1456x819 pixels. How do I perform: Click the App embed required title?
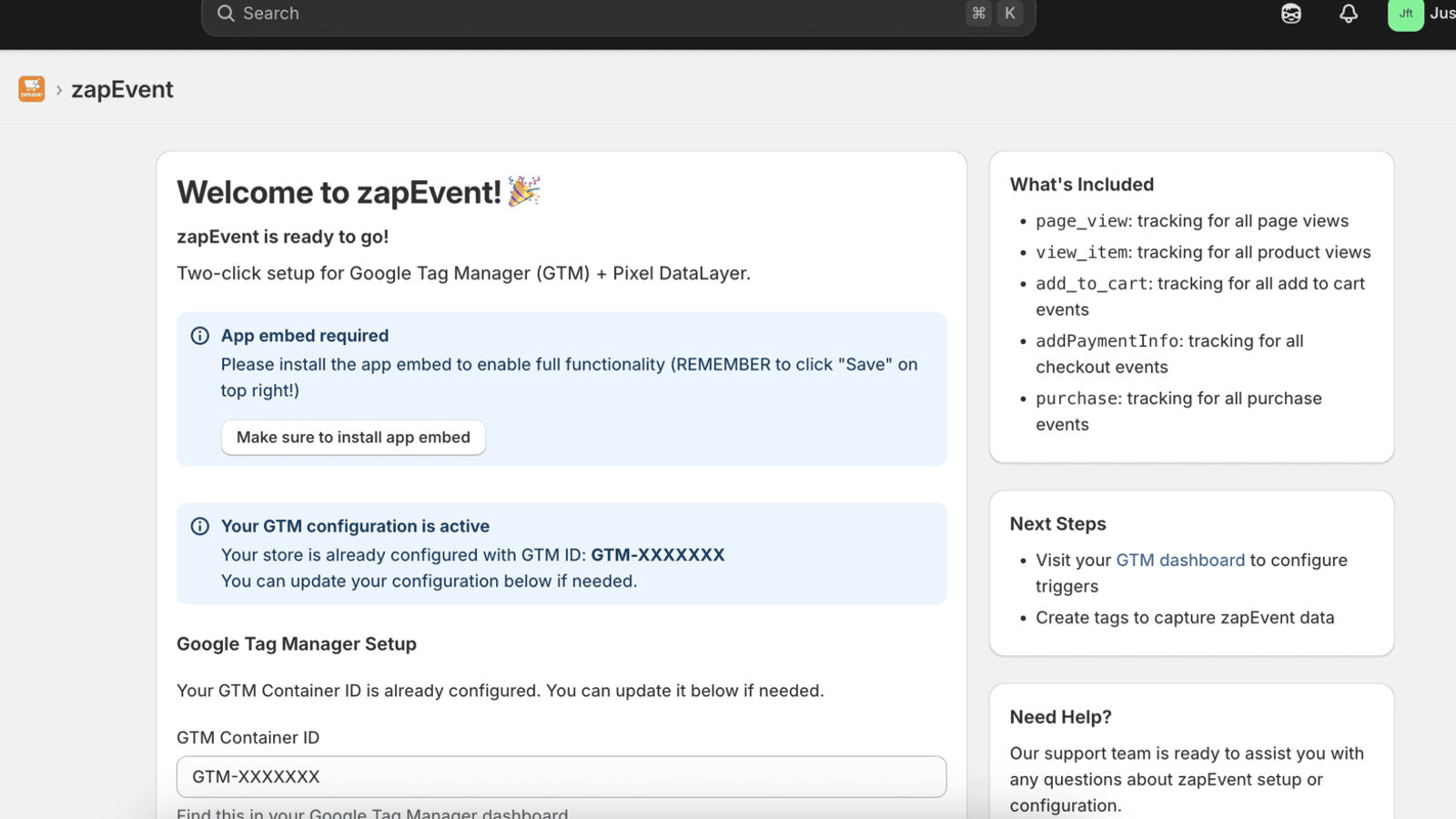click(x=305, y=336)
